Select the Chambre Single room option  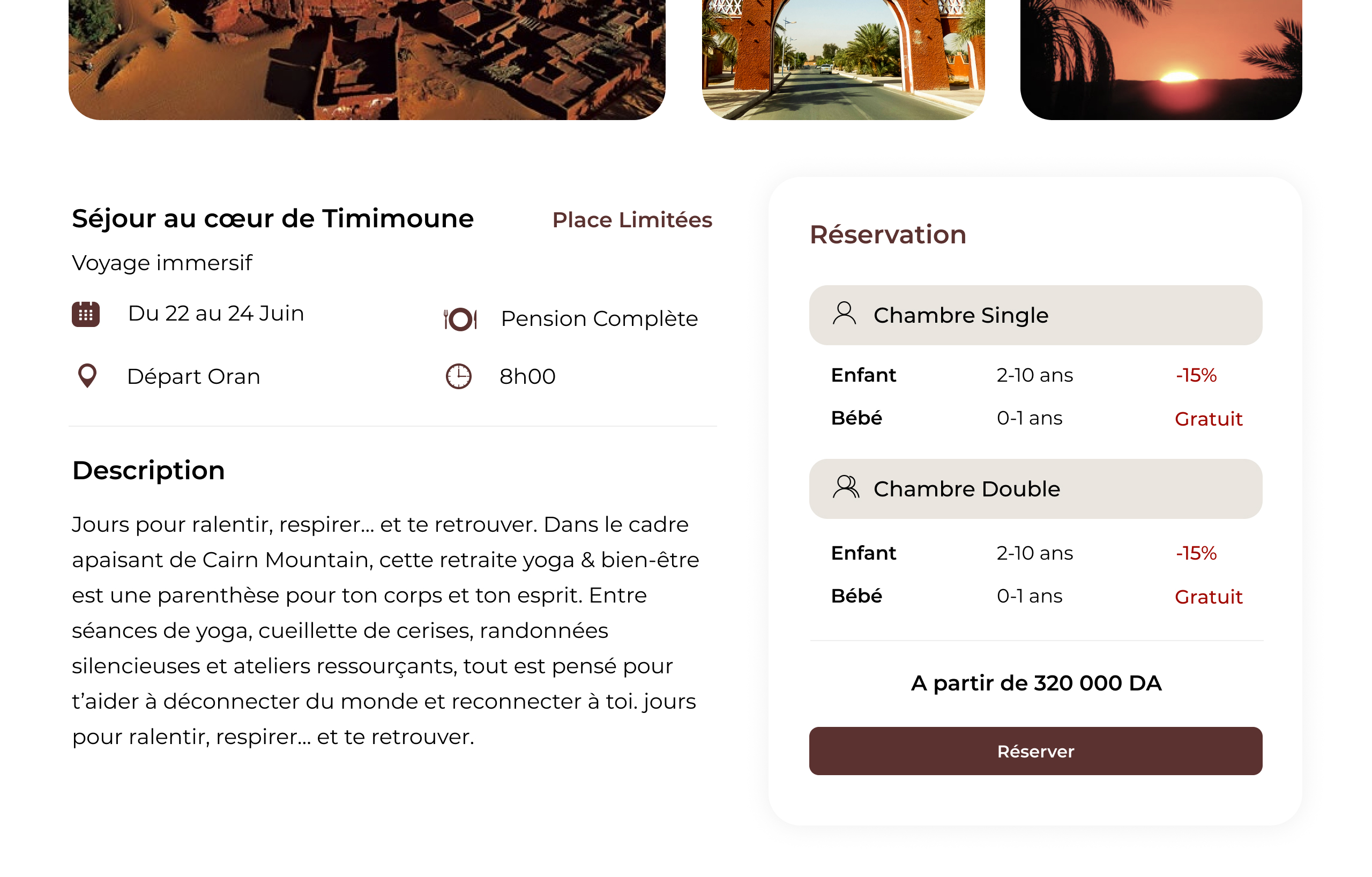[x=1035, y=315]
